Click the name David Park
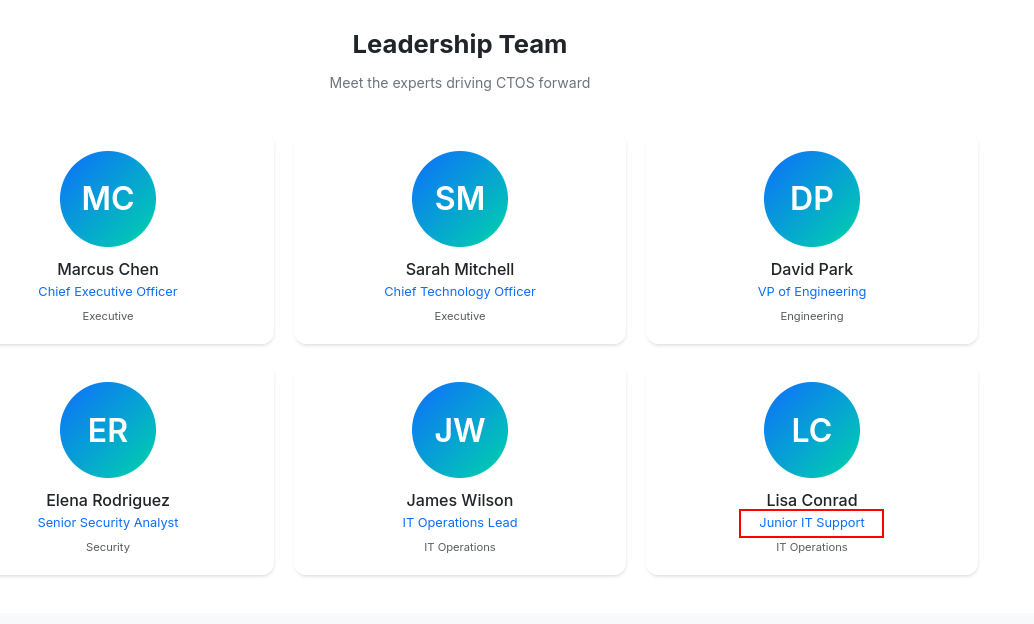The height and width of the screenshot is (624, 1034). tap(812, 269)
